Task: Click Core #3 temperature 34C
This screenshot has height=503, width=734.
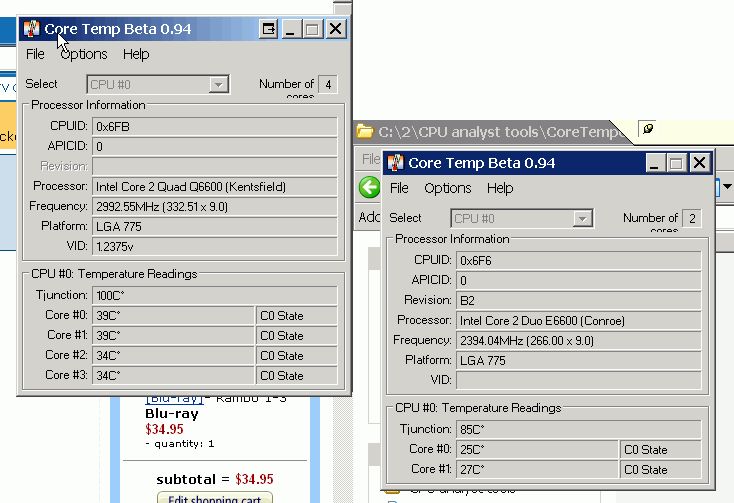Action: 173,376
